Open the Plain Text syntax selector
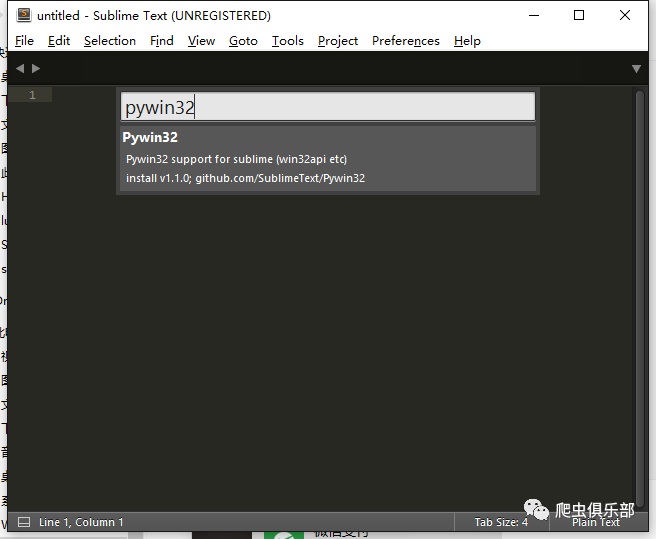The width and height of the screenshot is (656, 539). click(x=596, y=523)
